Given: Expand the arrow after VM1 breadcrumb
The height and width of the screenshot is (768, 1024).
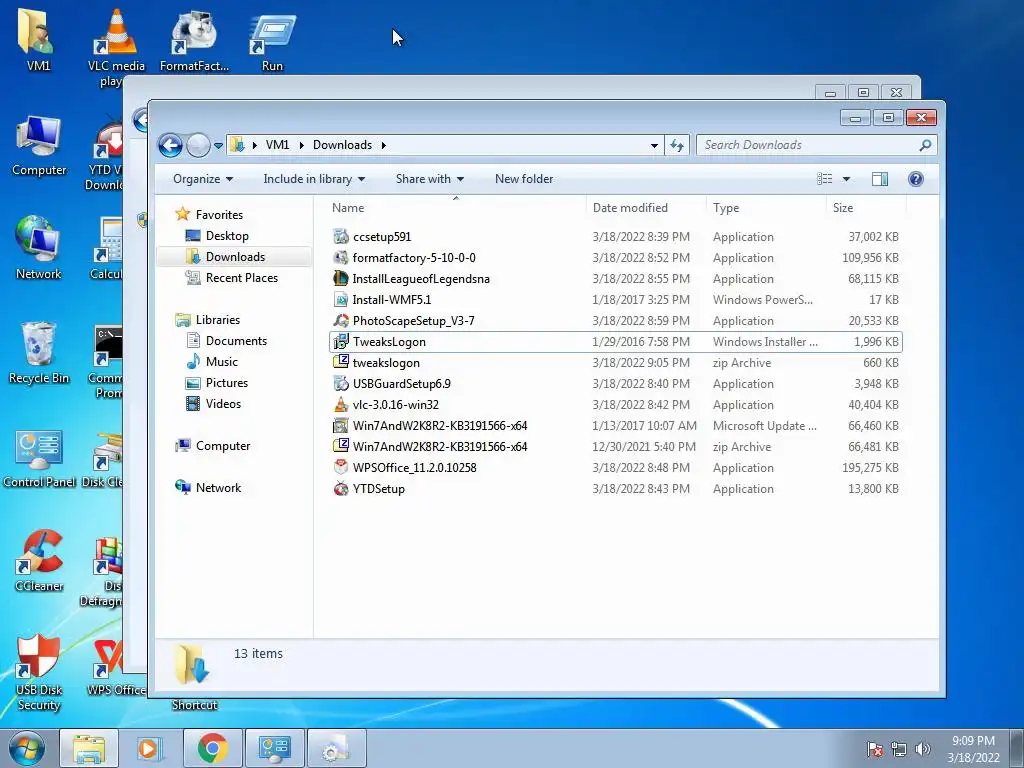Looking at the screenshot, I should (x=302, y=145).
